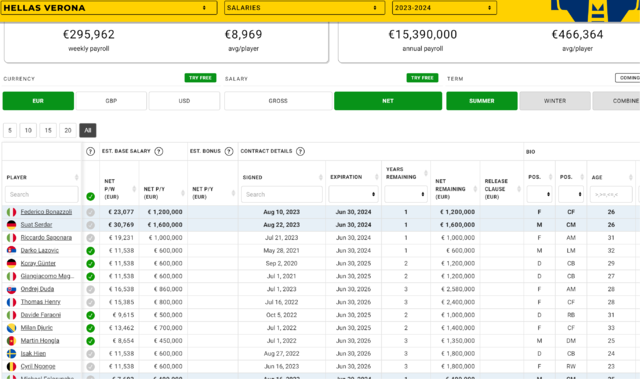Open Koray Günter player page
This screenshot has height=379, width=640.
[x=38, y=263]
